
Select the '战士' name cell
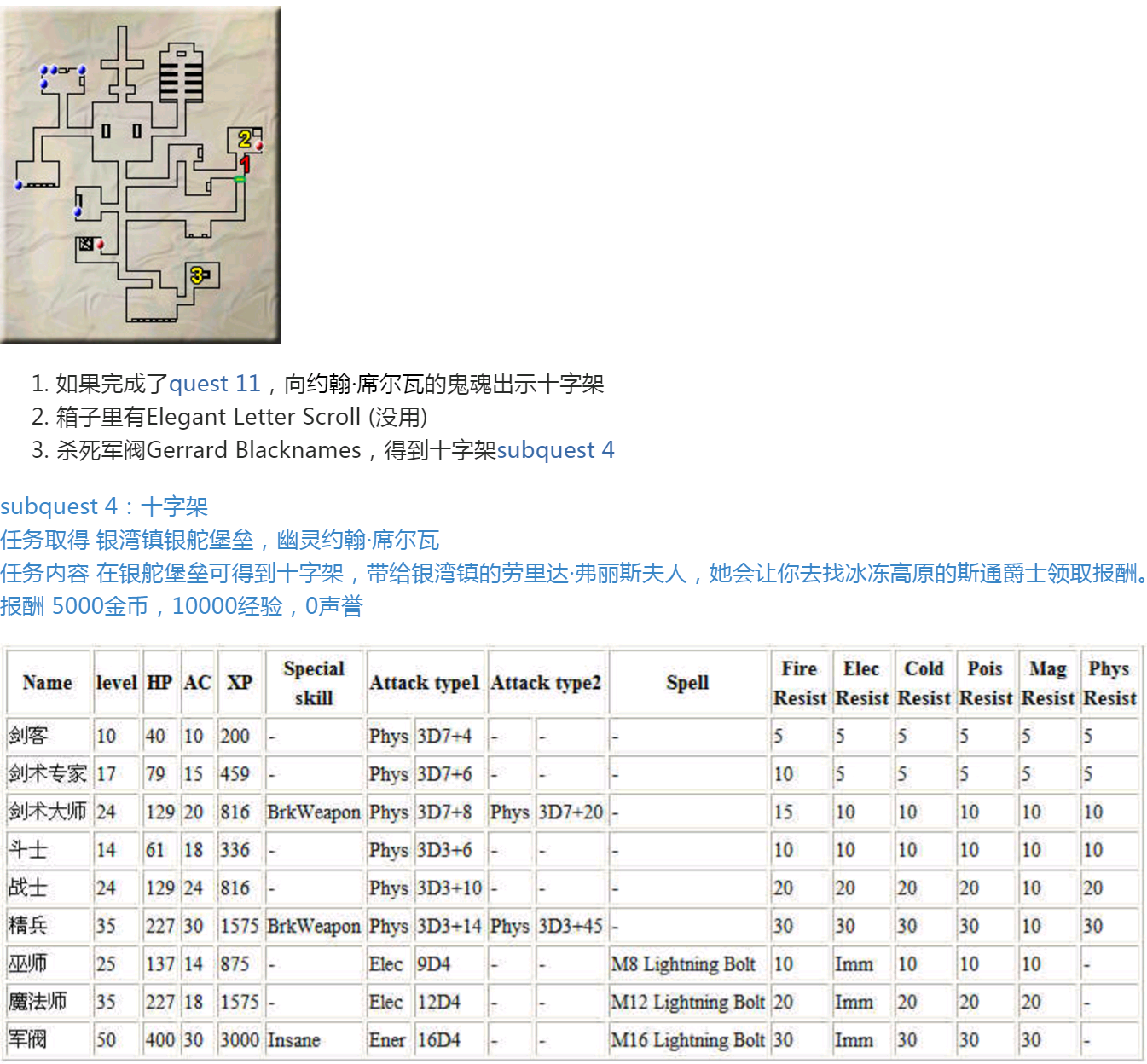click(x=48, y=888)
